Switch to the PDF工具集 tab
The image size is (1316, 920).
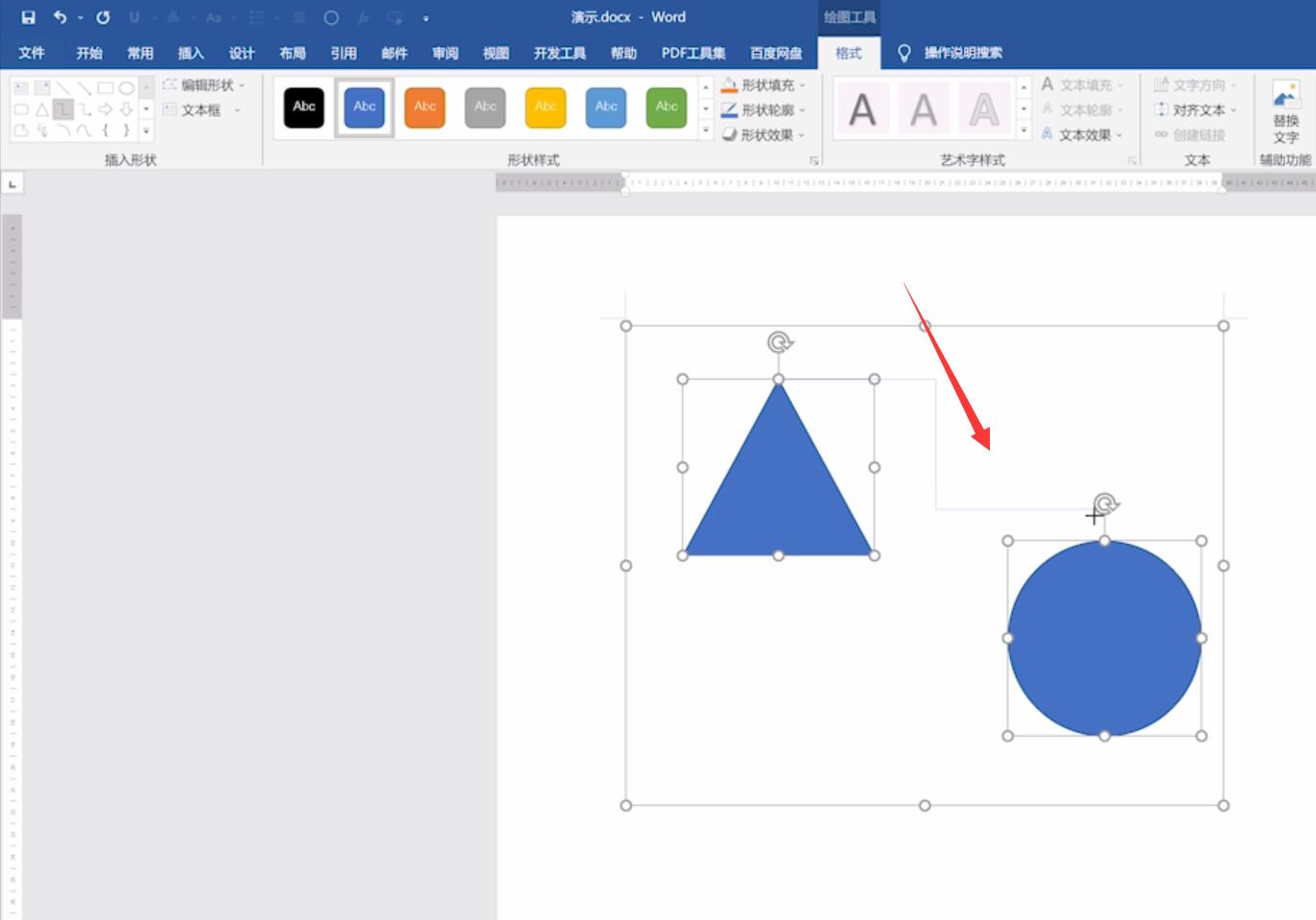click(x=693, y=53)
